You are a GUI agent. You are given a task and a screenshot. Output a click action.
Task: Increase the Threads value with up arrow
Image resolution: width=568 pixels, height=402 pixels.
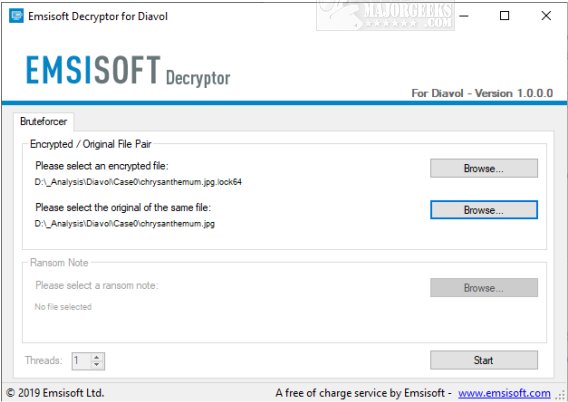(96, 357)
